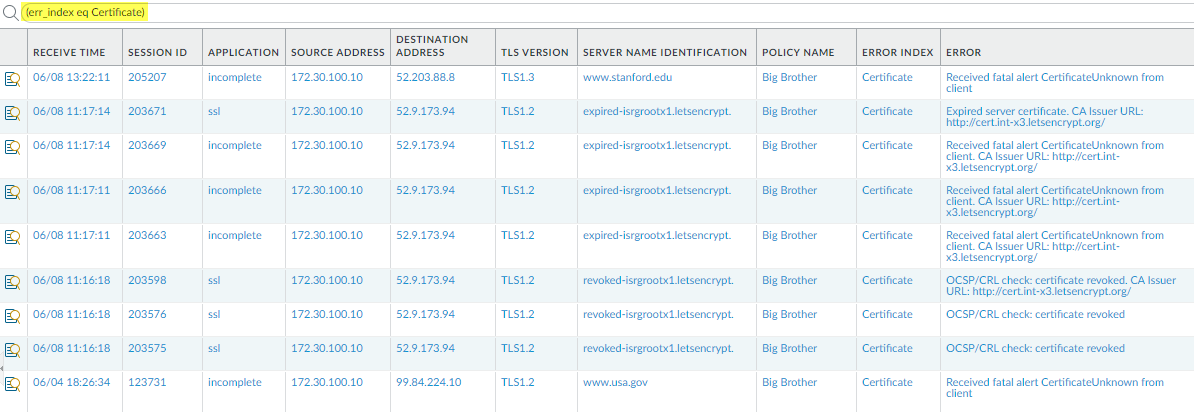Click the Error Index column header

coord(897,52)
